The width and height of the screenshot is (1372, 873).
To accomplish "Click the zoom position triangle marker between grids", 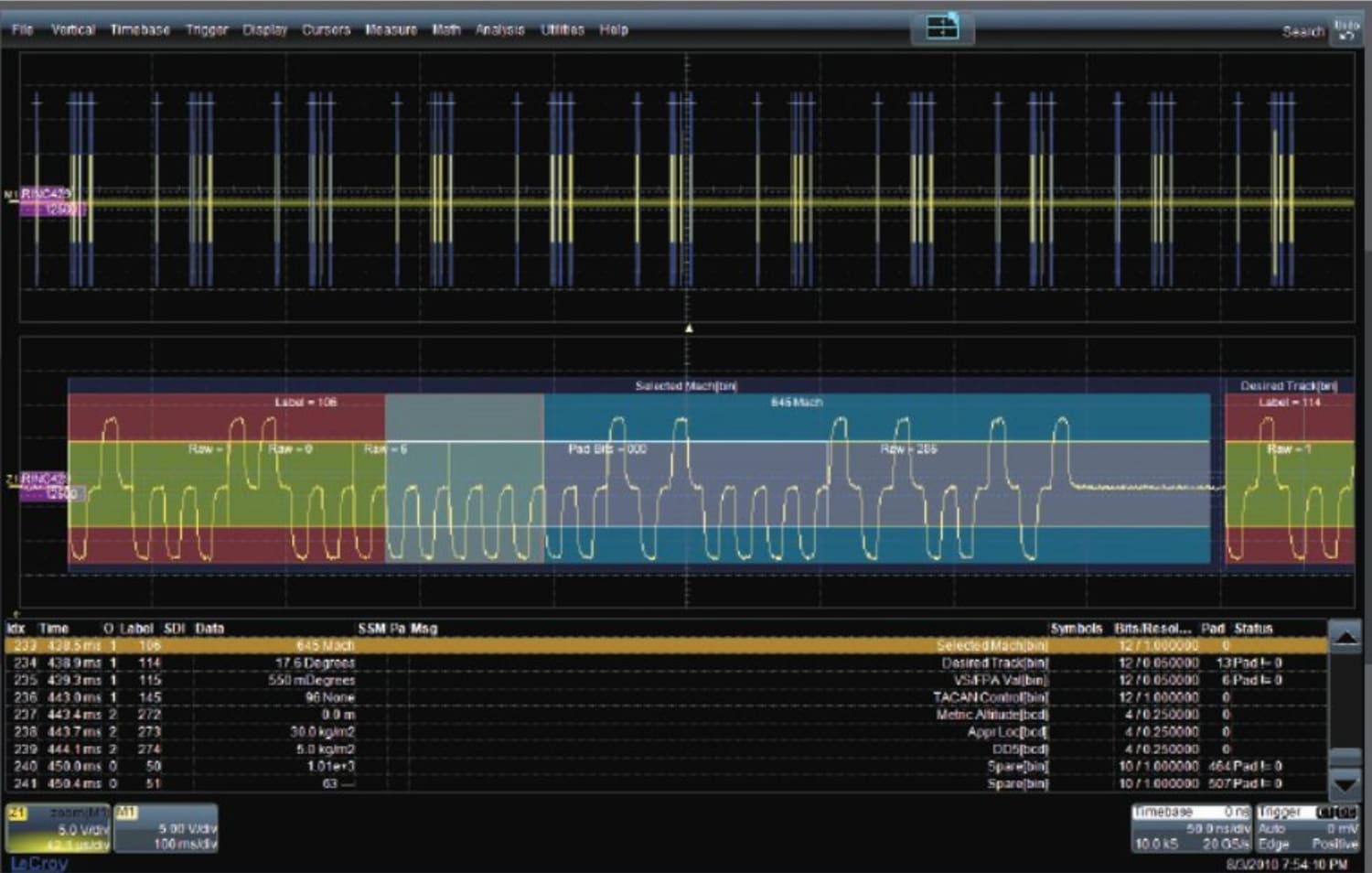I will pyautogui.click(x=691, y=326).
